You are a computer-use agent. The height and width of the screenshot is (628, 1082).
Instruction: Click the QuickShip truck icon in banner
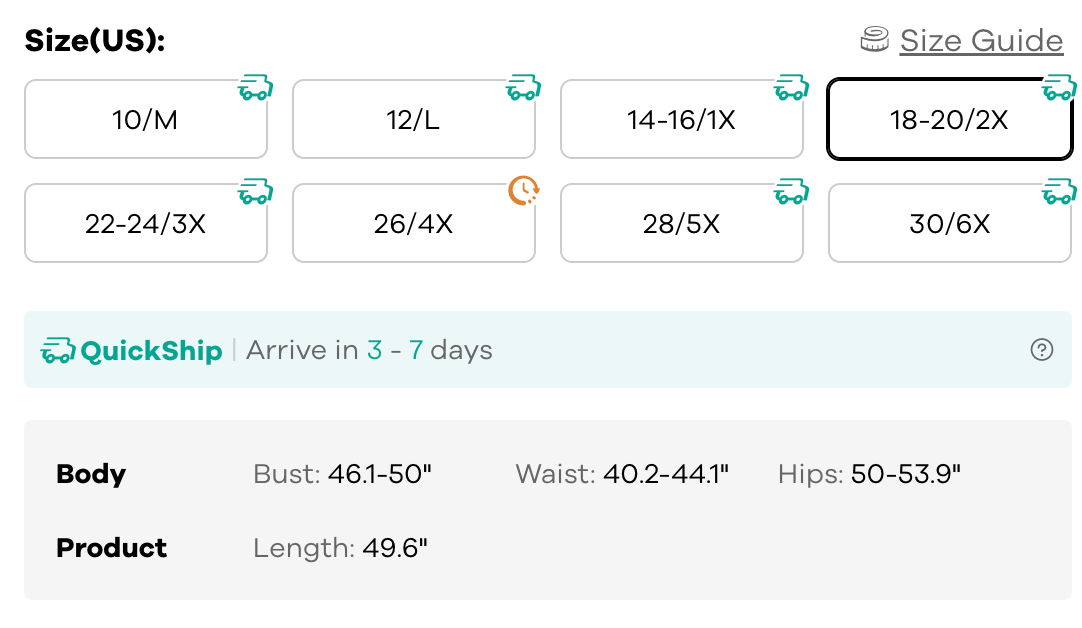(x=58, y=351)
